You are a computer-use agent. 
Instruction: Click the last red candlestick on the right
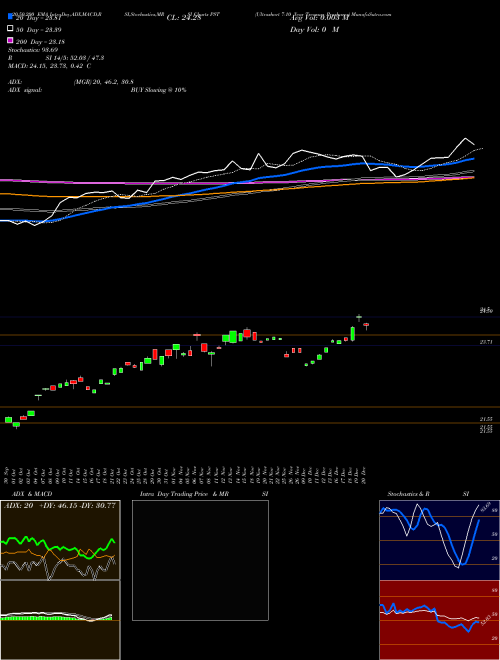[366, 325]
